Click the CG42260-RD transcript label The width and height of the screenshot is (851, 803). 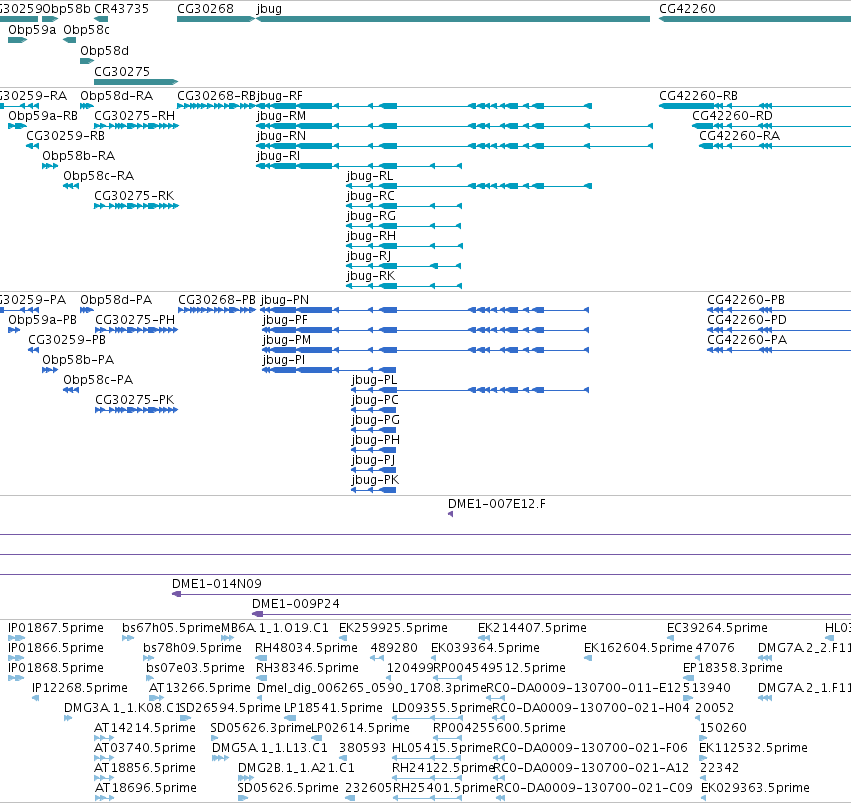pyautogui.click(x=732, y=116)
